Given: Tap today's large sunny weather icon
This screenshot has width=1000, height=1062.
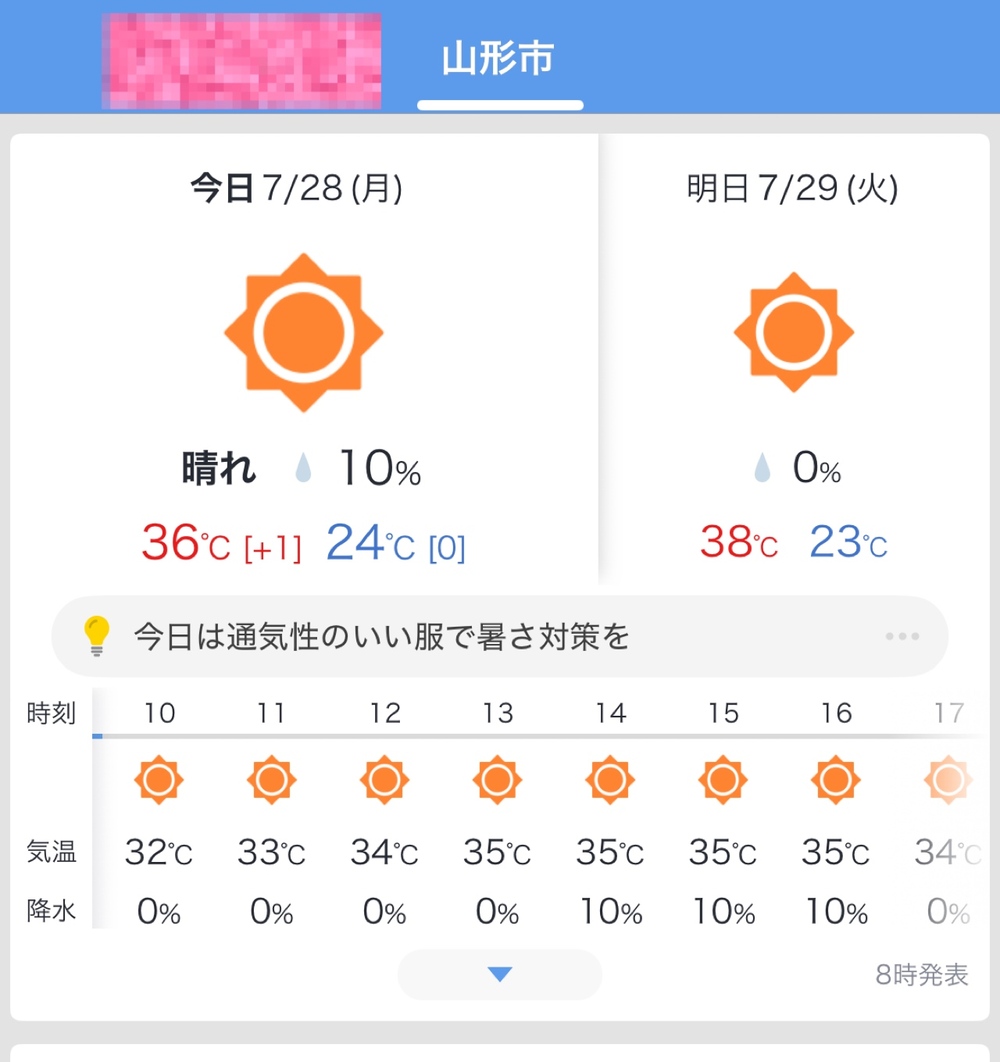Looking at the screenshot, I should click(304, 333).
